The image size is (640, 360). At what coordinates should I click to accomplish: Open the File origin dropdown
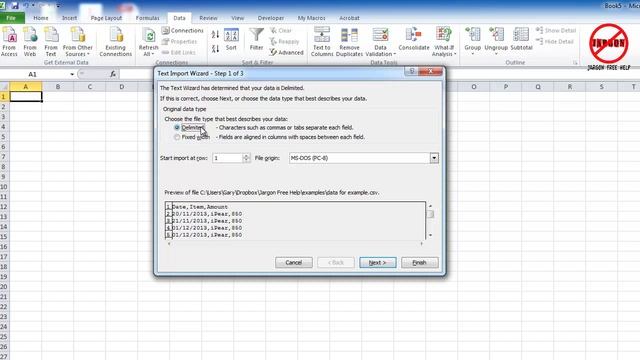click(x=434, y=158)
